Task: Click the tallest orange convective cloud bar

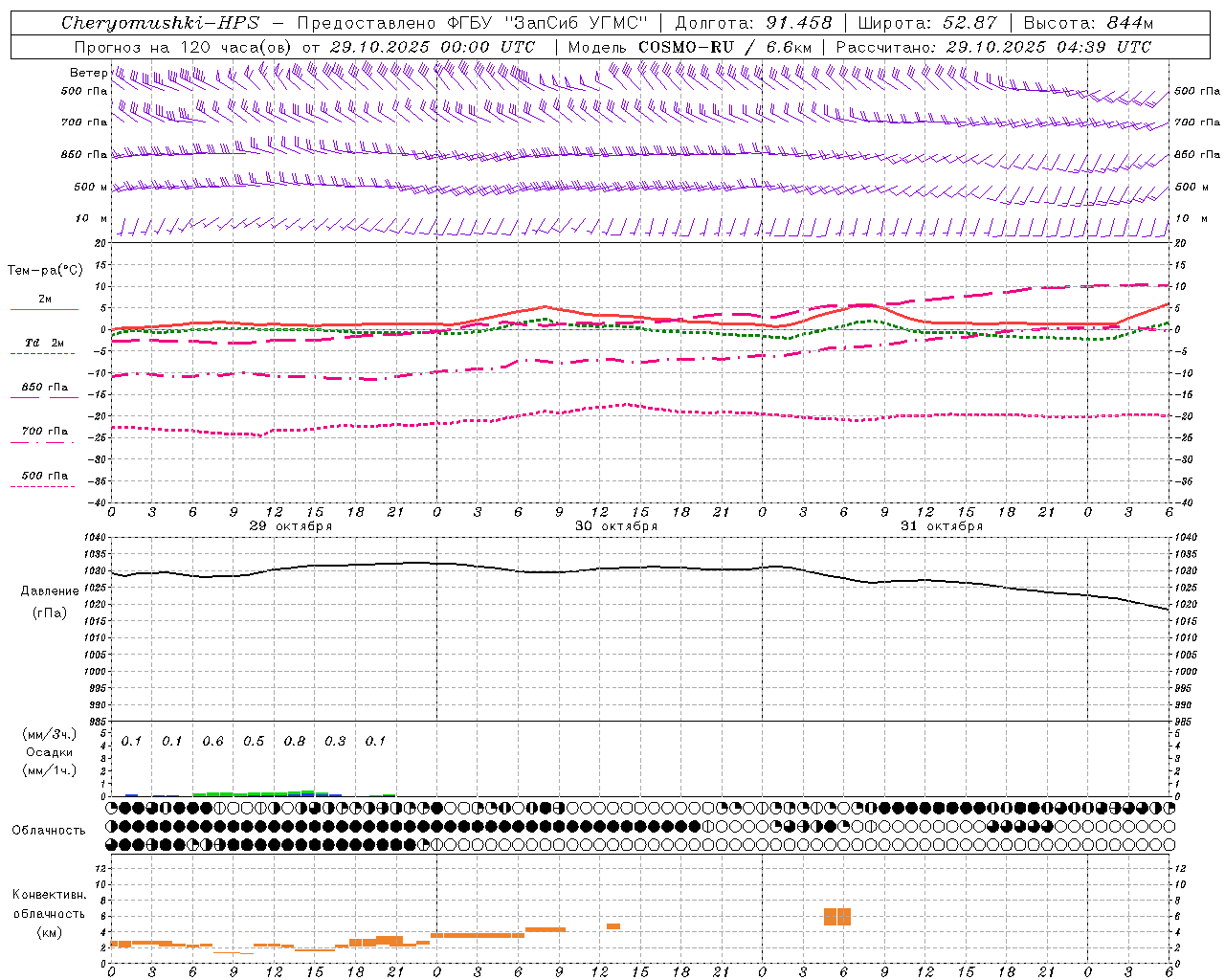Action: (x=837, y=917)
